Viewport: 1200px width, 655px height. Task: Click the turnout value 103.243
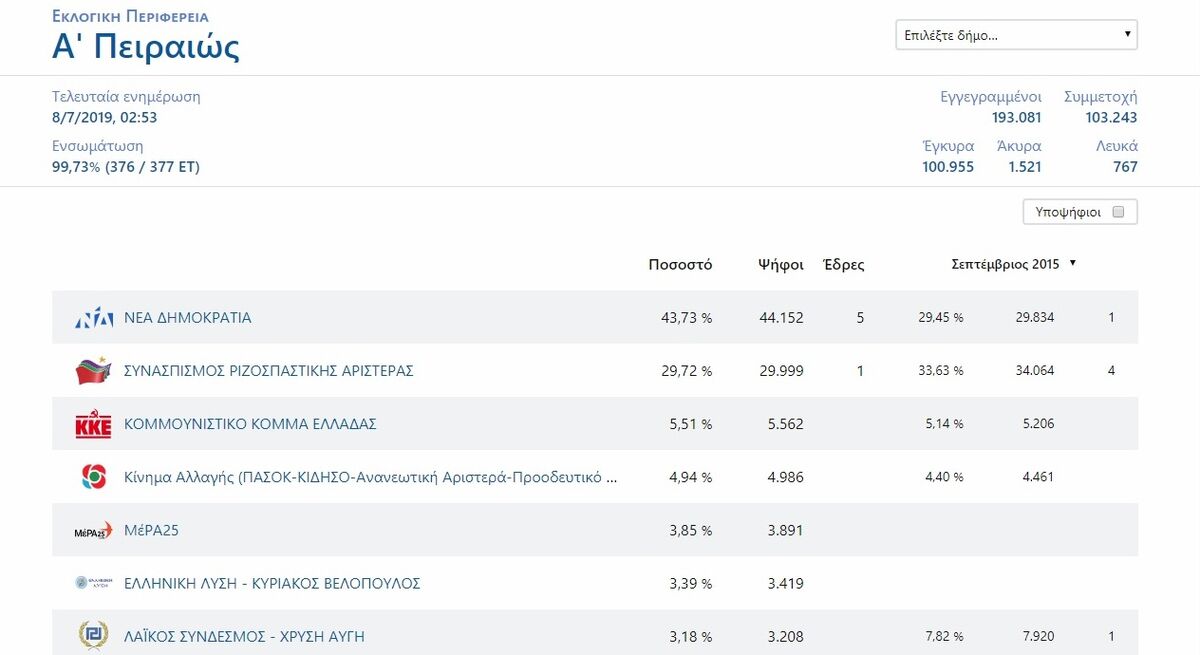[x=1111, y=118]
